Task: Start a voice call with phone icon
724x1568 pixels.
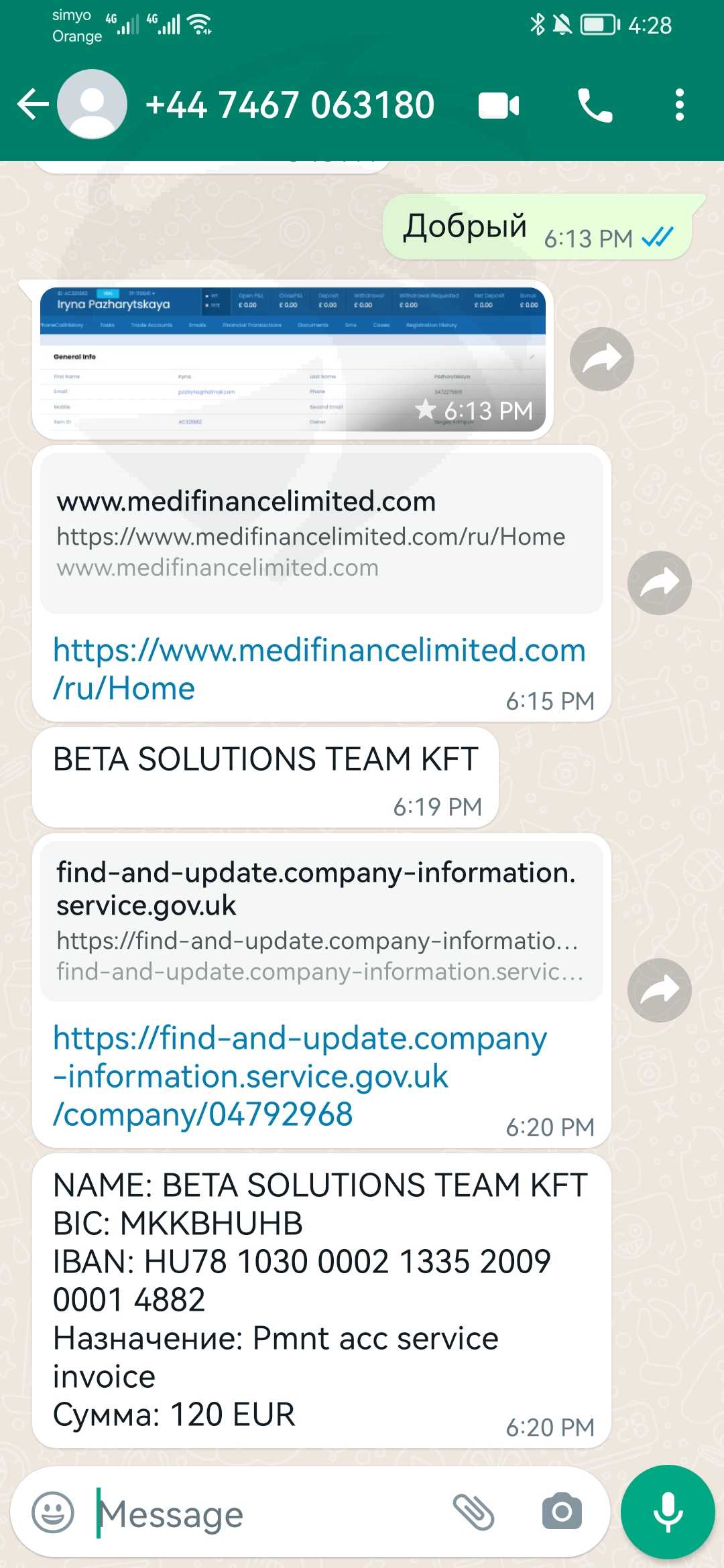Action: point(595,105)
